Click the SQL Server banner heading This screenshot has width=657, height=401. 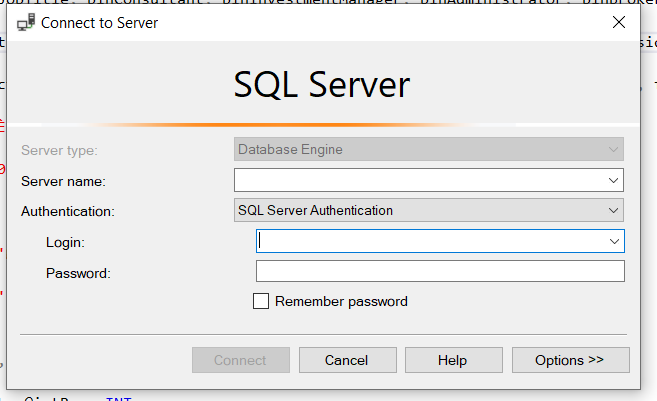click(321, 85)
